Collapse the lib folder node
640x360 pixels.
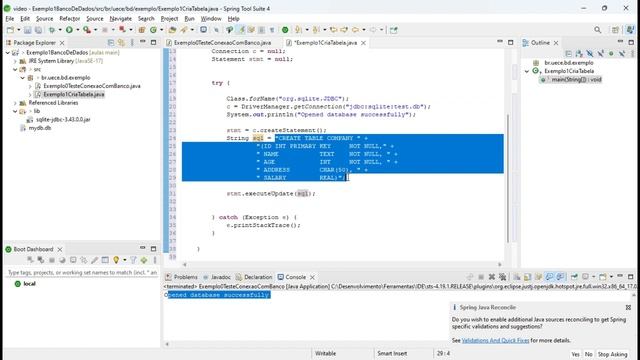[x=16, y=111]
